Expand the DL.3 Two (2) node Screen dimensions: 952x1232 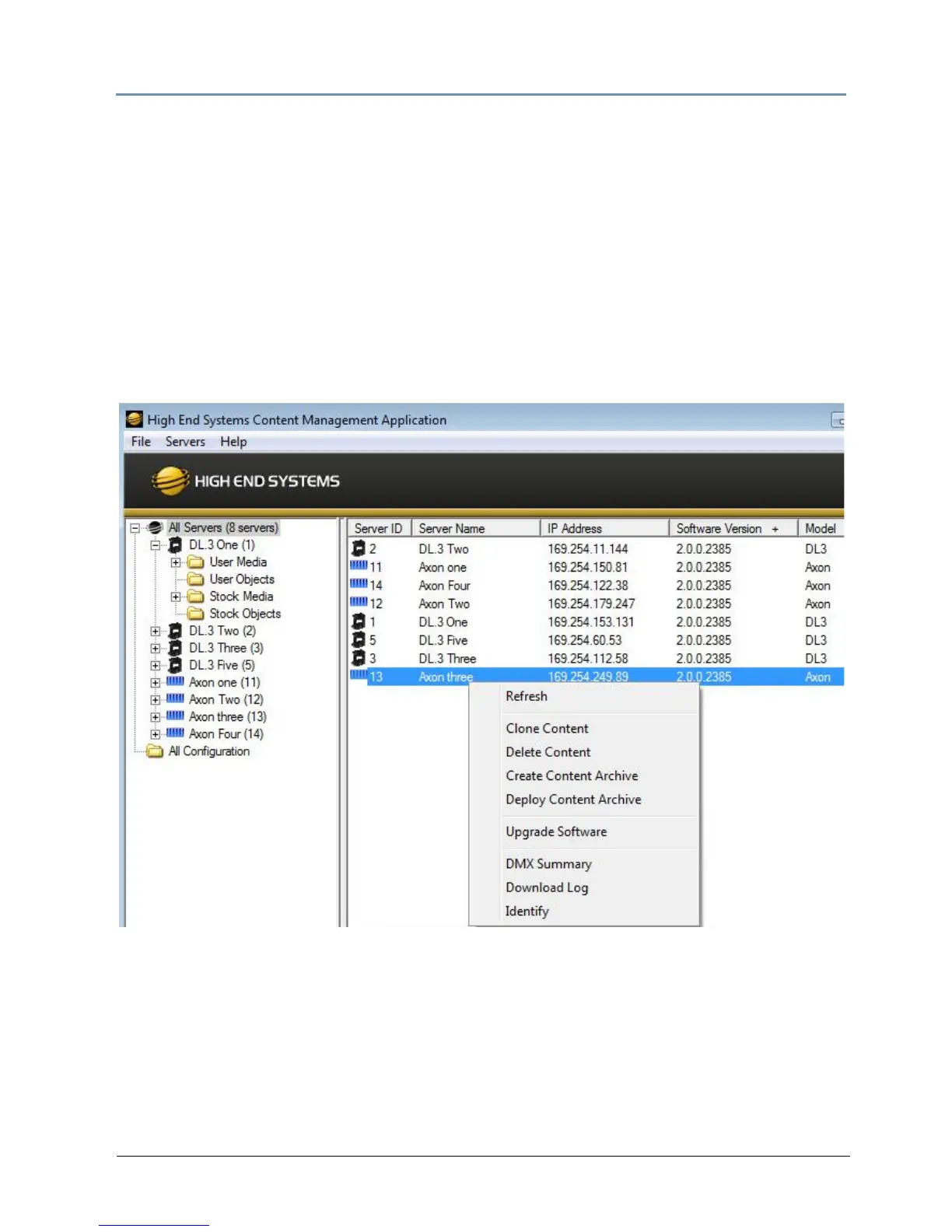tap(155, 631)
